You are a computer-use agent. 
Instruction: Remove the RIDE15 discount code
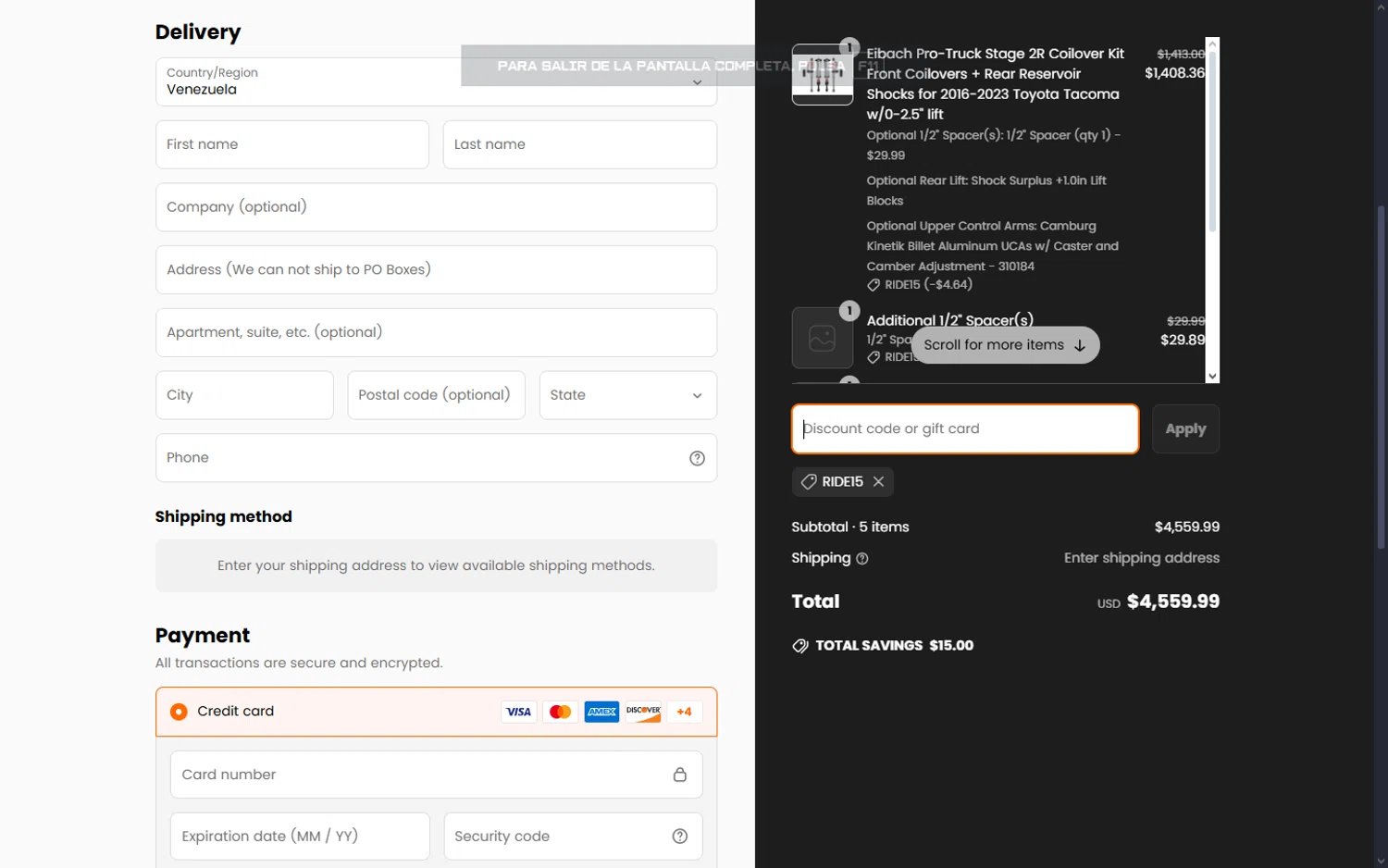tap(878, 482)
